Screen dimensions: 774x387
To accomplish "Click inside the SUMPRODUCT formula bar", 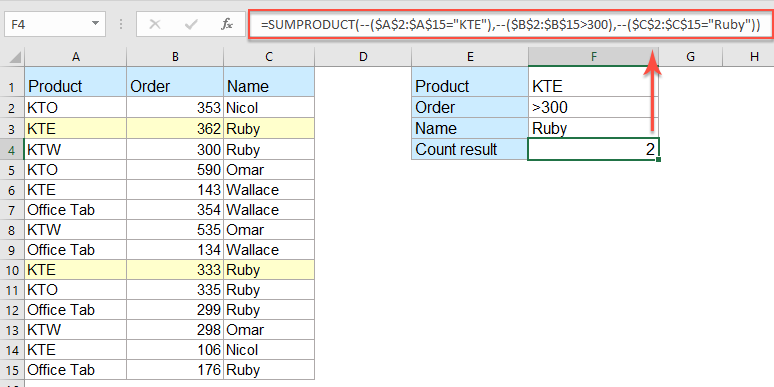I will coord(509,24).
